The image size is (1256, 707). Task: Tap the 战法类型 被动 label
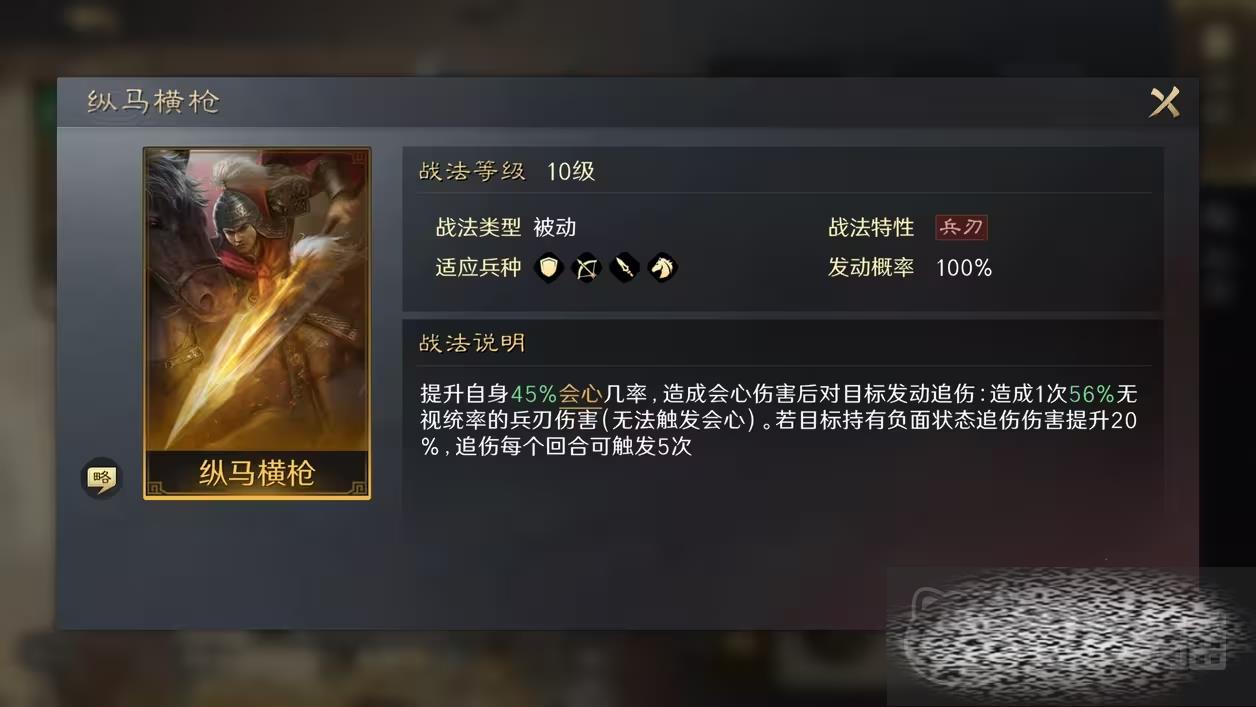[506, 227]
